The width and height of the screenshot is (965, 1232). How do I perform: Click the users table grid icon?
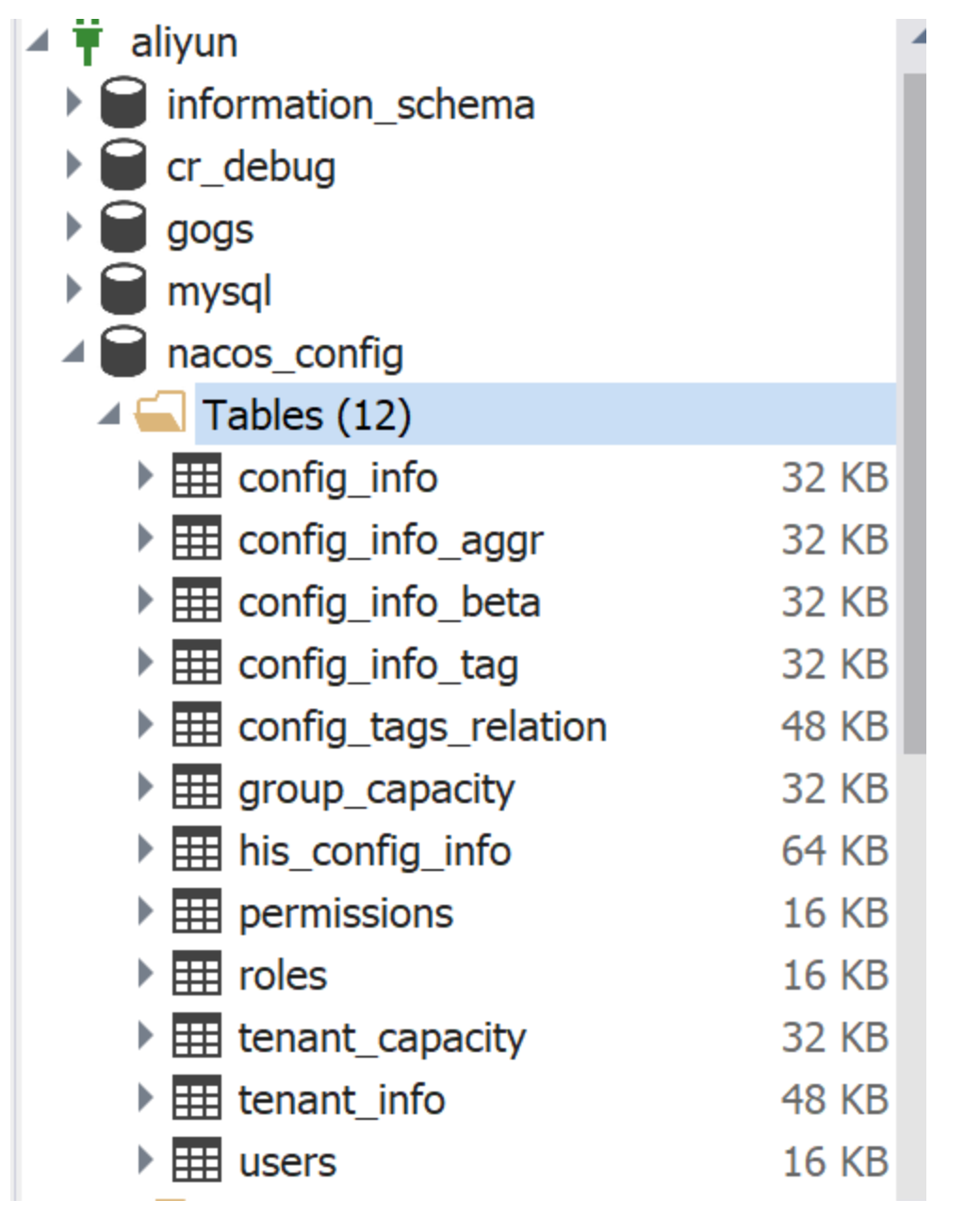coord(196,1160)
